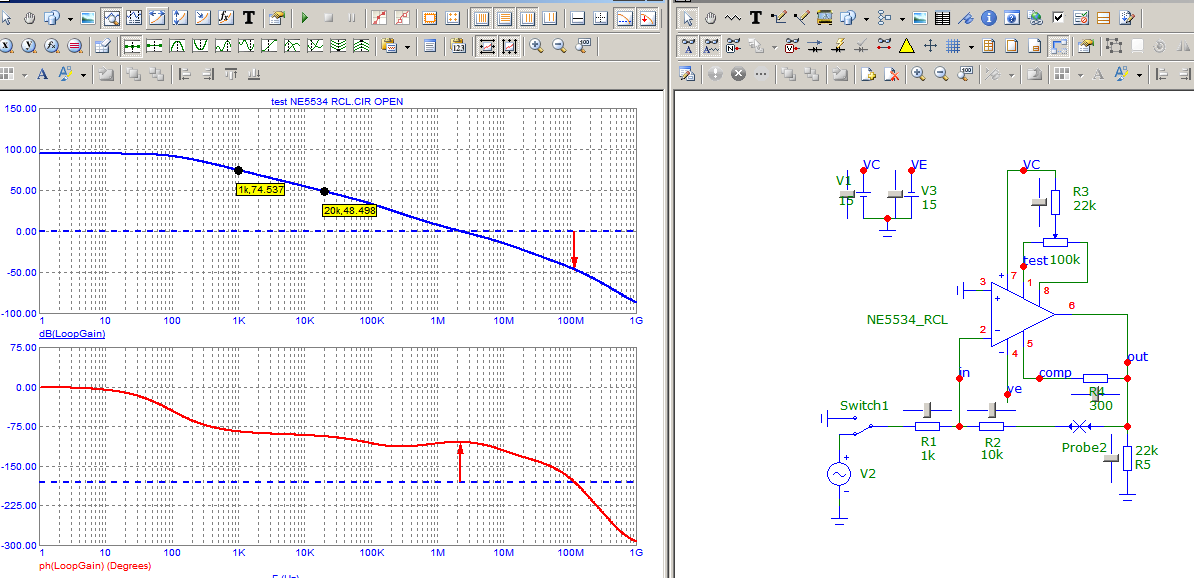Screen dimensions: 1194x578
Task: Click R3 22k slider thumb
Action: [1039, 202]
